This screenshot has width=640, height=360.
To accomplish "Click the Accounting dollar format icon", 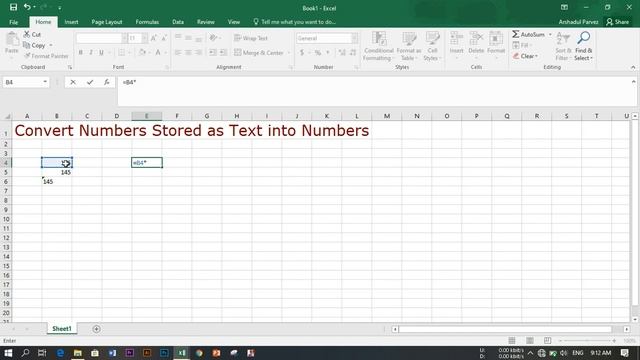I will pos(302,53).
